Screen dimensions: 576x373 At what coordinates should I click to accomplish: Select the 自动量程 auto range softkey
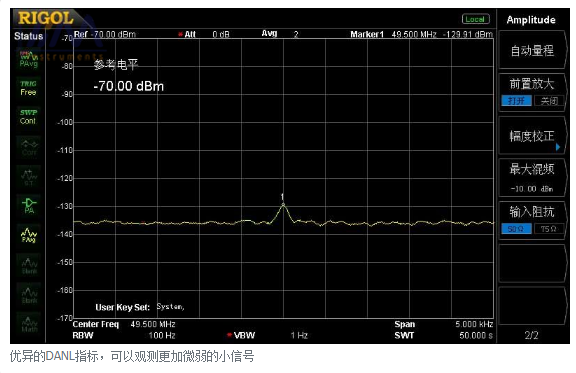pyautogui.click(x=532, y=50)
